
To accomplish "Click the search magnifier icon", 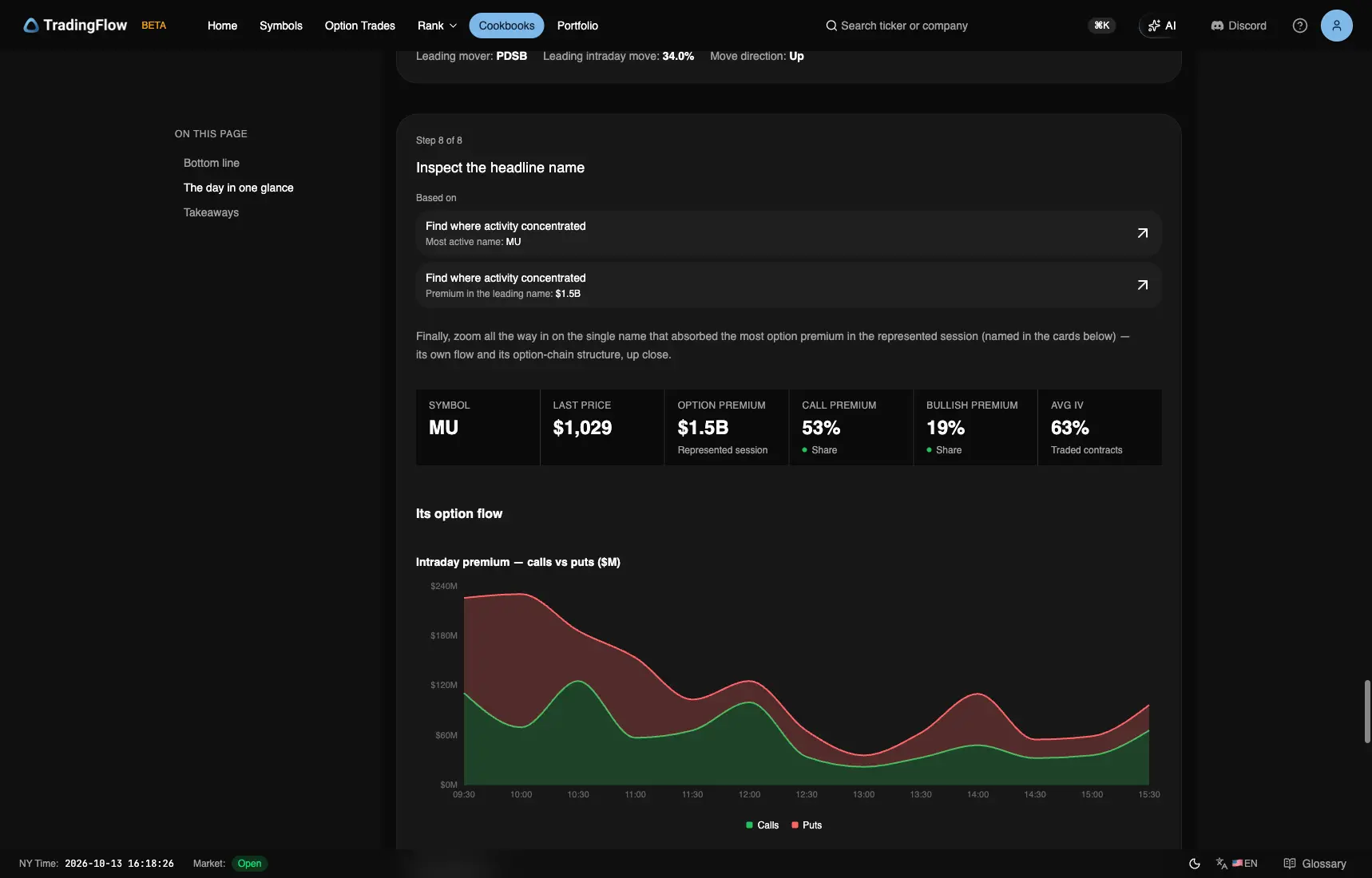I will (831, 26).
